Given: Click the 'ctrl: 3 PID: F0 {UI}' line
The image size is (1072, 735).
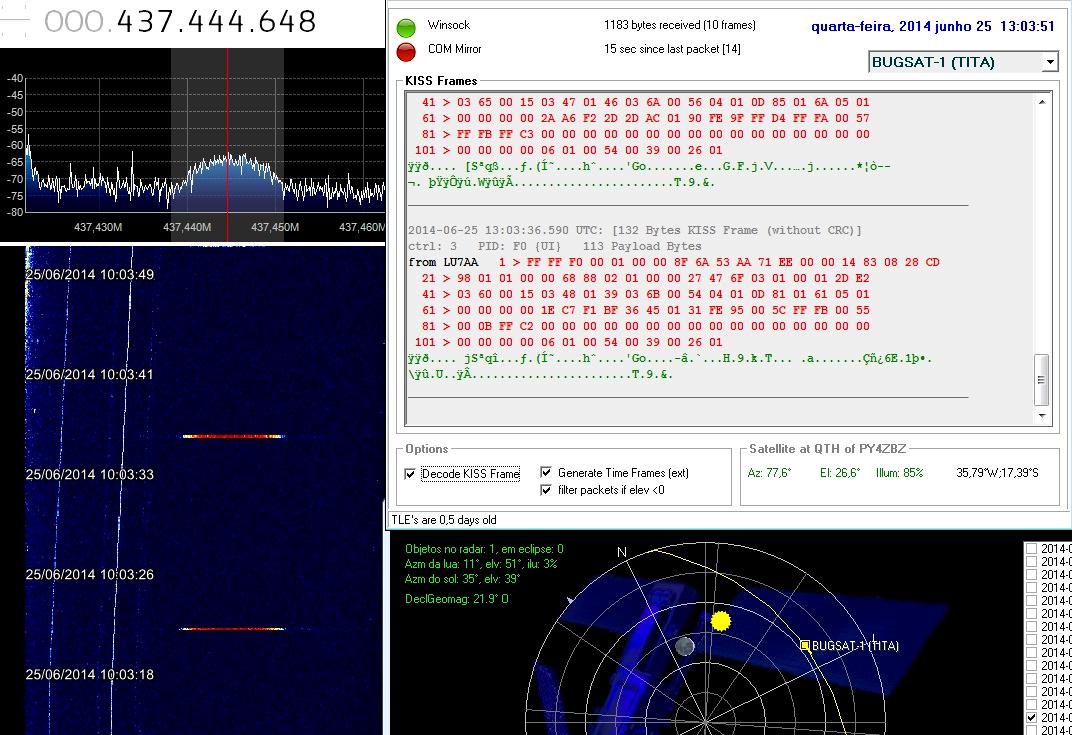Looking at the screenshot, I should 554,246.
